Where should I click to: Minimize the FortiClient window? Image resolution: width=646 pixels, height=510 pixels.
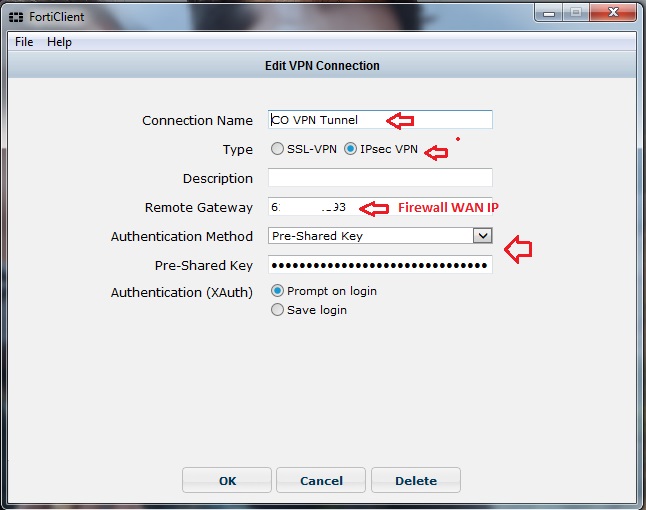[549, 13]
